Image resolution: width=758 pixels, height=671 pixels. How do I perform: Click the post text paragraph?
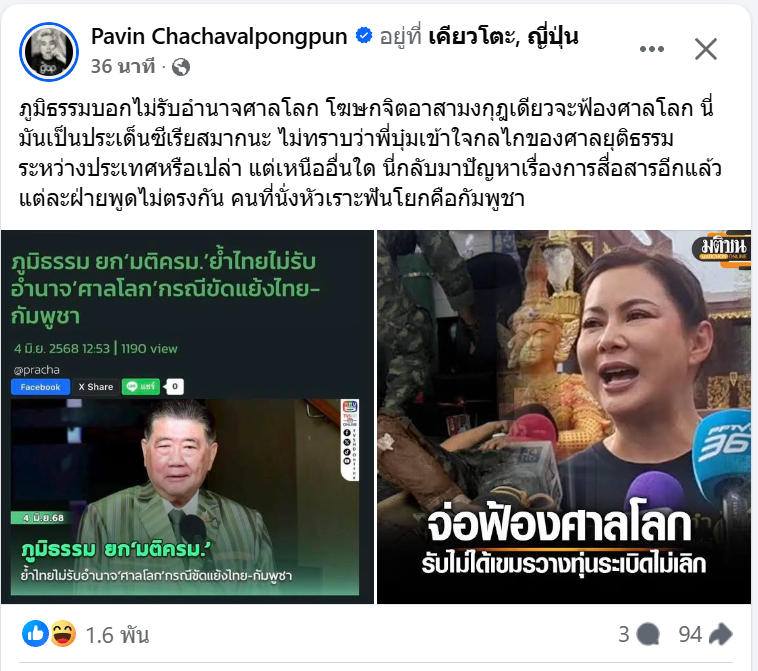pyautogui.click(x=370, y=153)
